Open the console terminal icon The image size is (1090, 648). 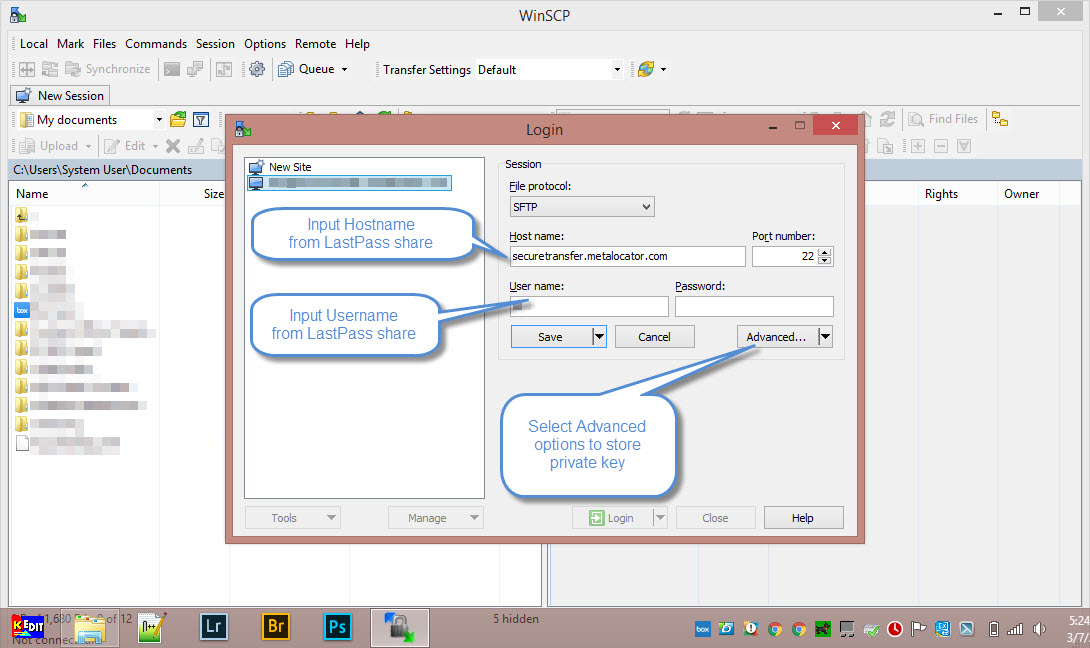coord(172,69)
